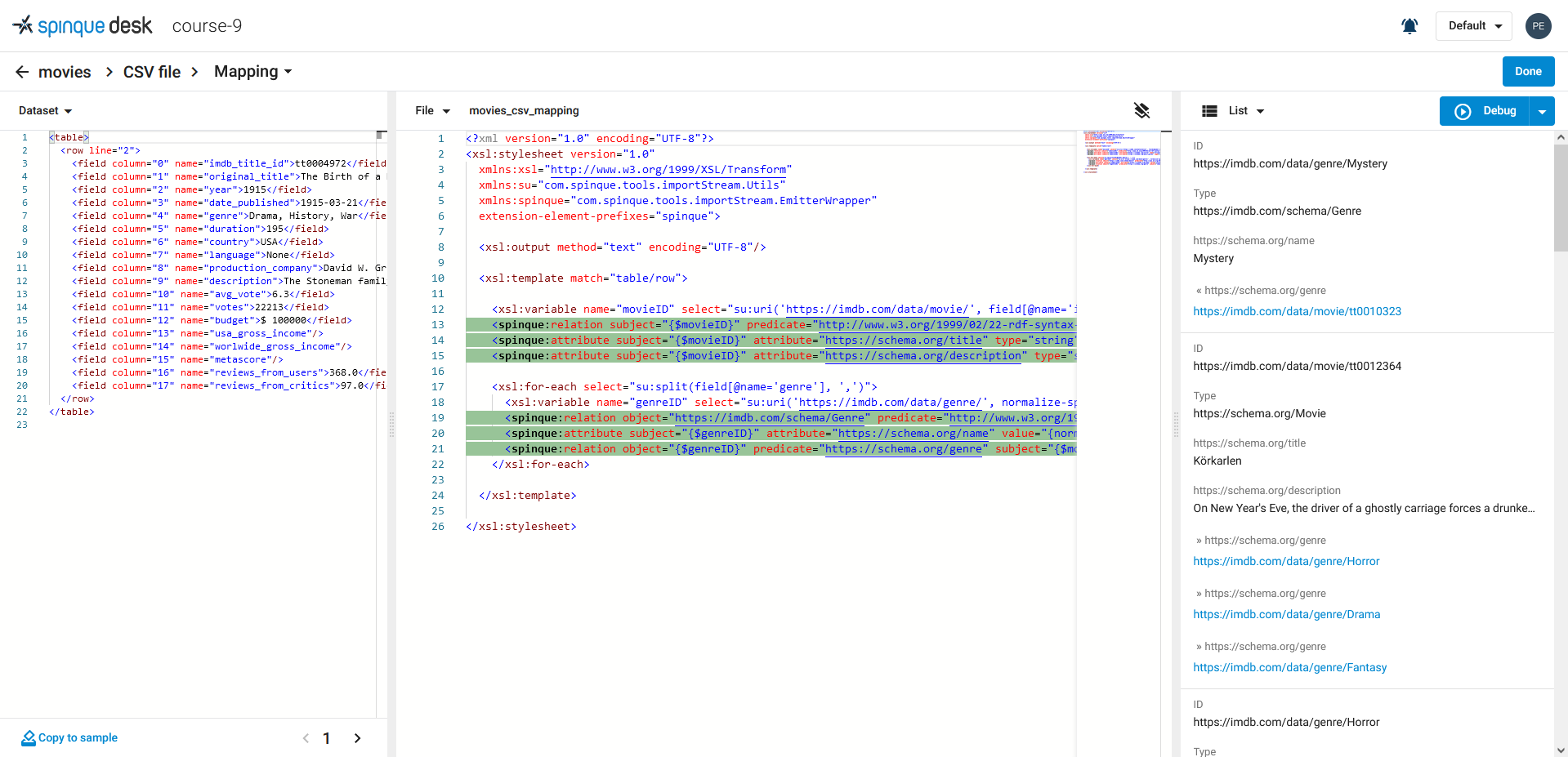1568x757 pixels.
Task: Click dataset field named metascore
Action: (177, 359)
